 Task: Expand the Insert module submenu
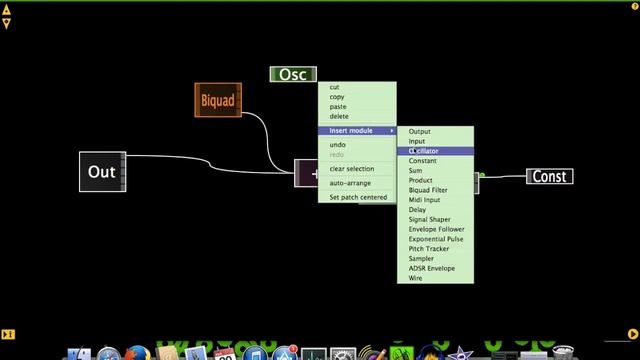tap(357, 131)
